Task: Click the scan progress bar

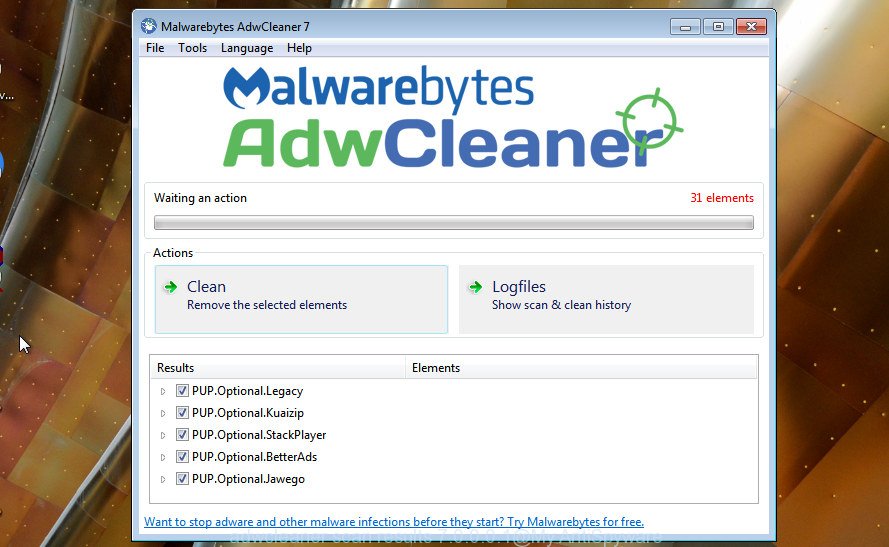Action: pos(454,223)
